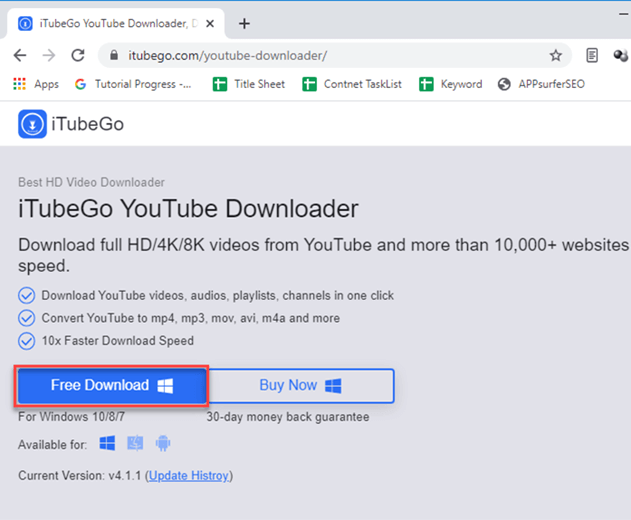Click the iTubeGo YouTube Downloader heading
Image resolution: width=631 pixels, height=520 pixels.
[x=188, y=208]
